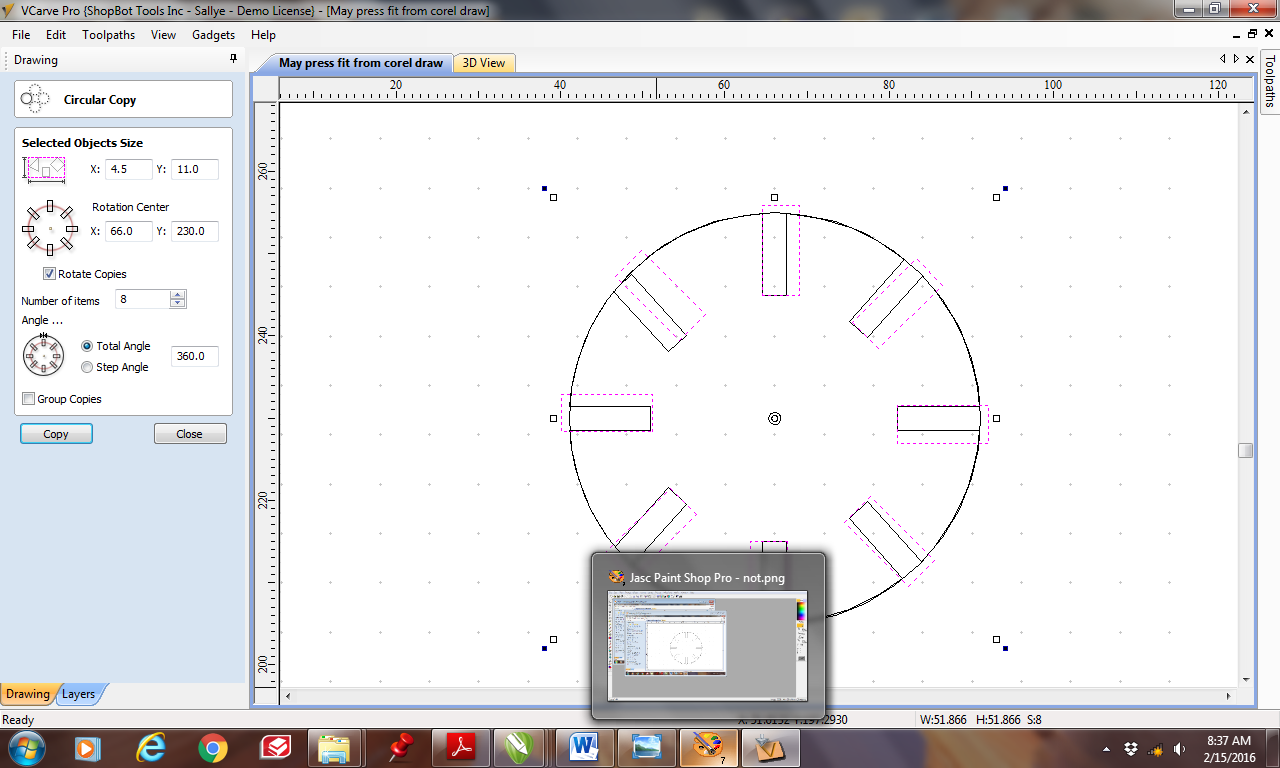The height and width of the screenshot is (768, 1280).
Task: Click the Selected Objects Size X field
Action: tap(129, 169)
